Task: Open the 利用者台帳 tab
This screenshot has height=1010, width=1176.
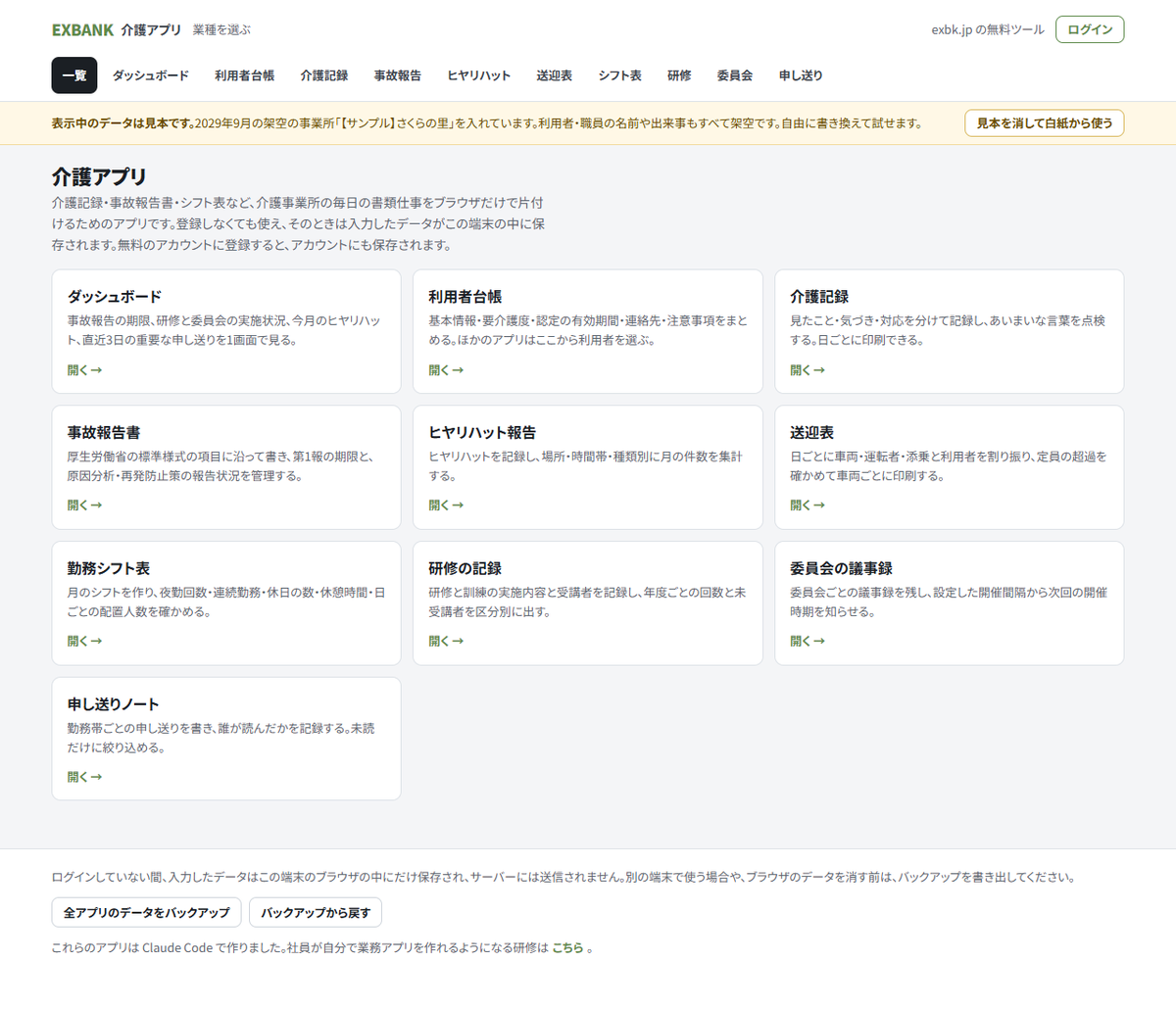Action: click(x=245, y=75)
